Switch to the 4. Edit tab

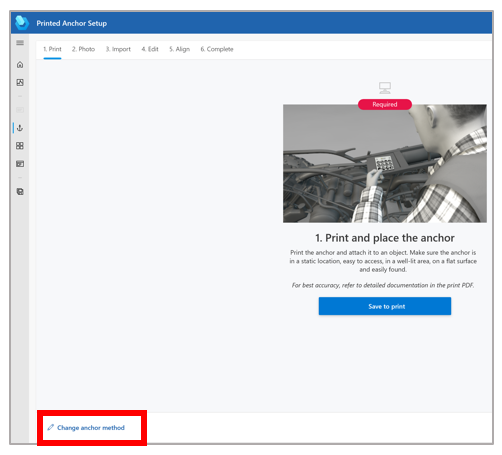pos(150,49)
